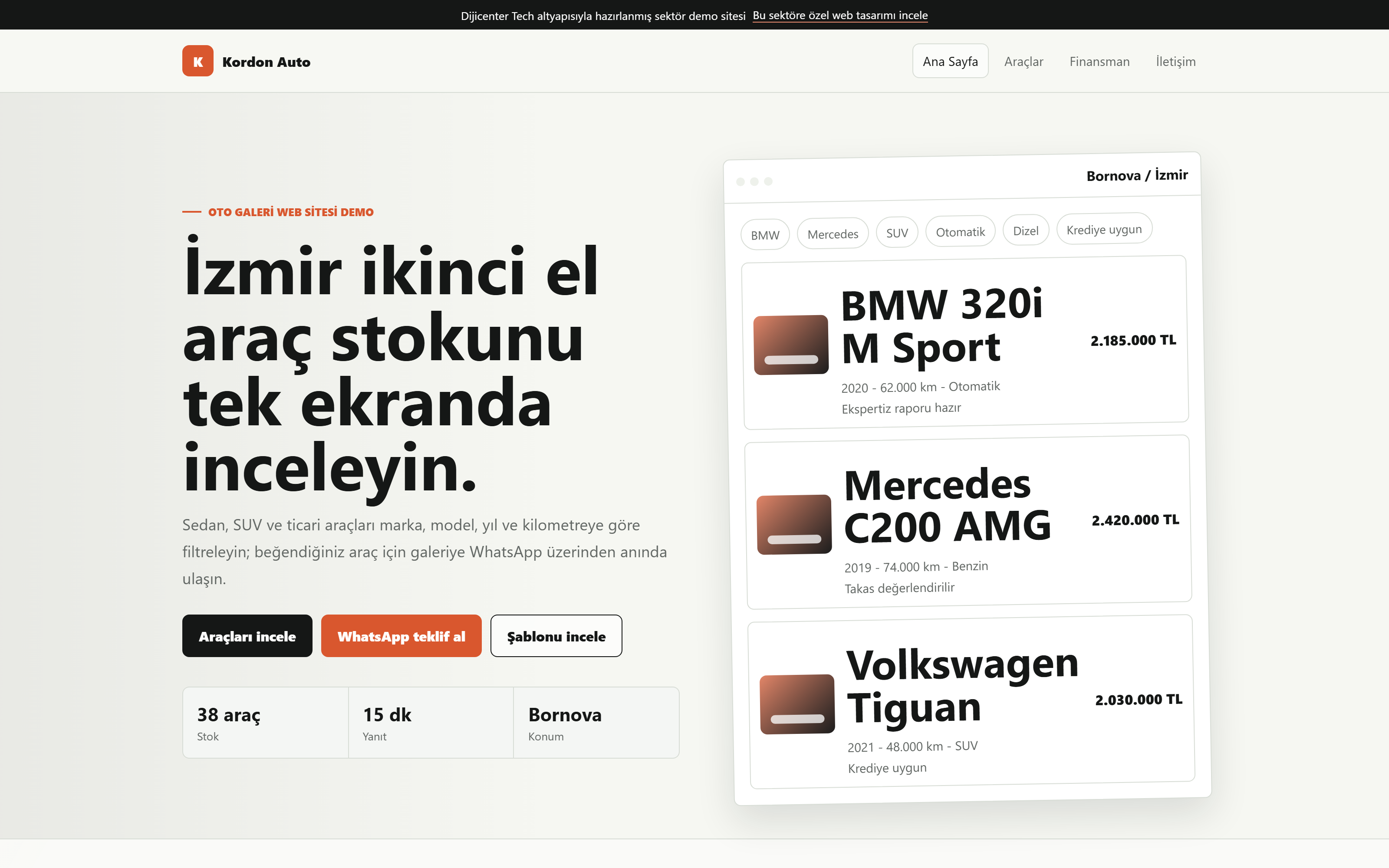Follow 'Bu sektöre özel web tasarımı incele' link
This screenshot has height=868, width=1389.
(x=840, y=16)
